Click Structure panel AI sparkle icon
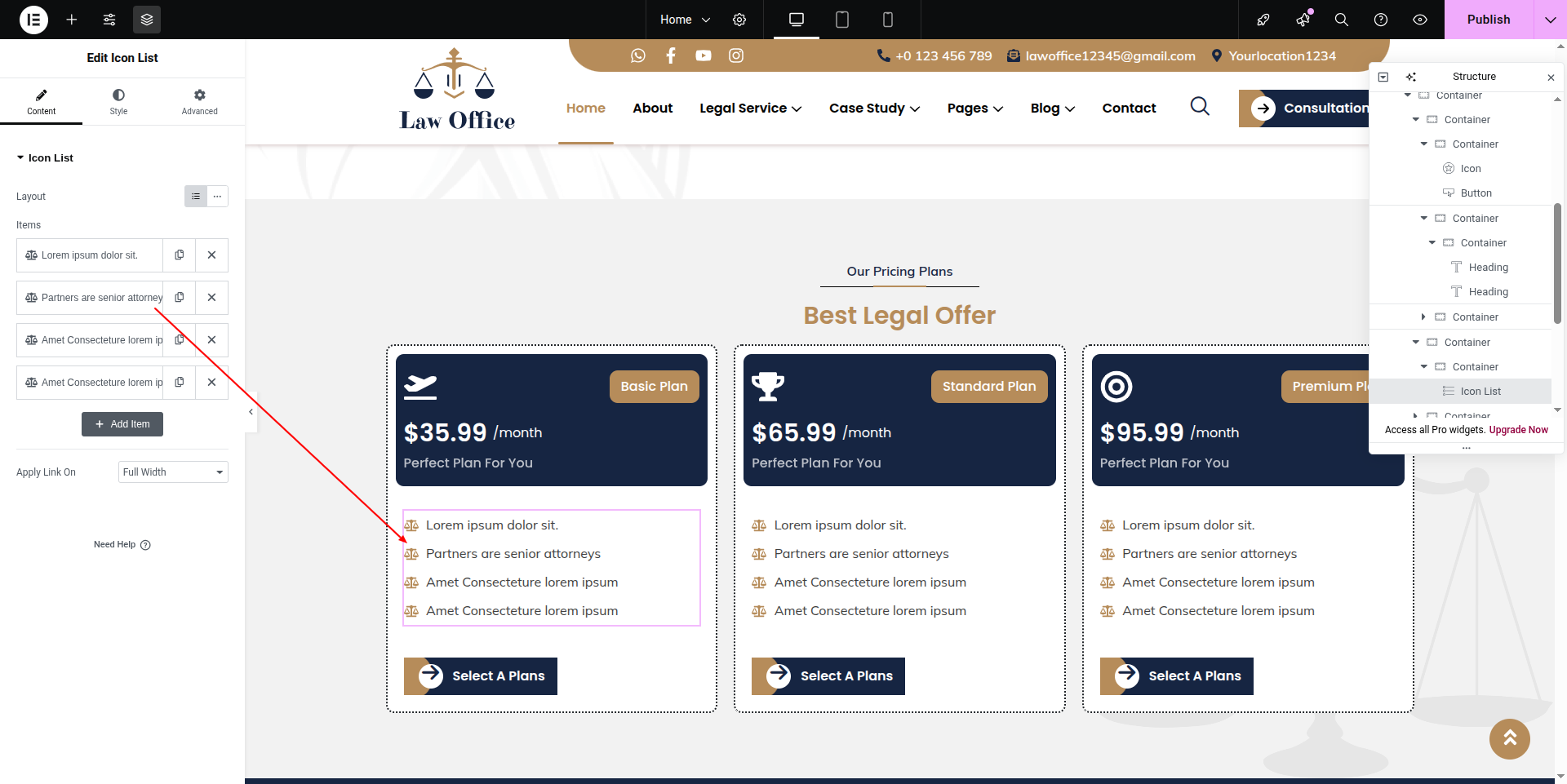 1411,77
